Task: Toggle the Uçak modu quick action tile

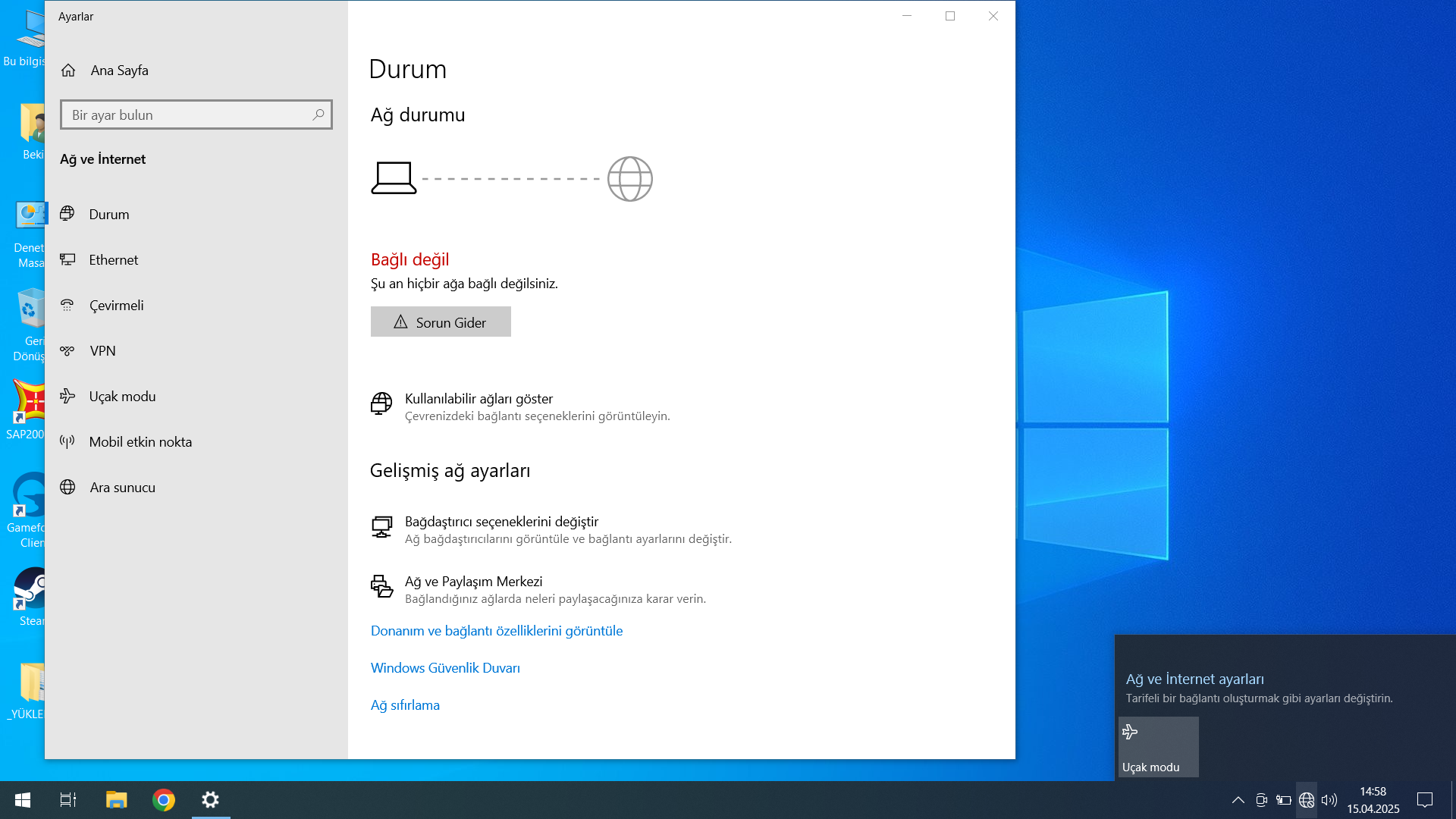Action: (1158, 747)
